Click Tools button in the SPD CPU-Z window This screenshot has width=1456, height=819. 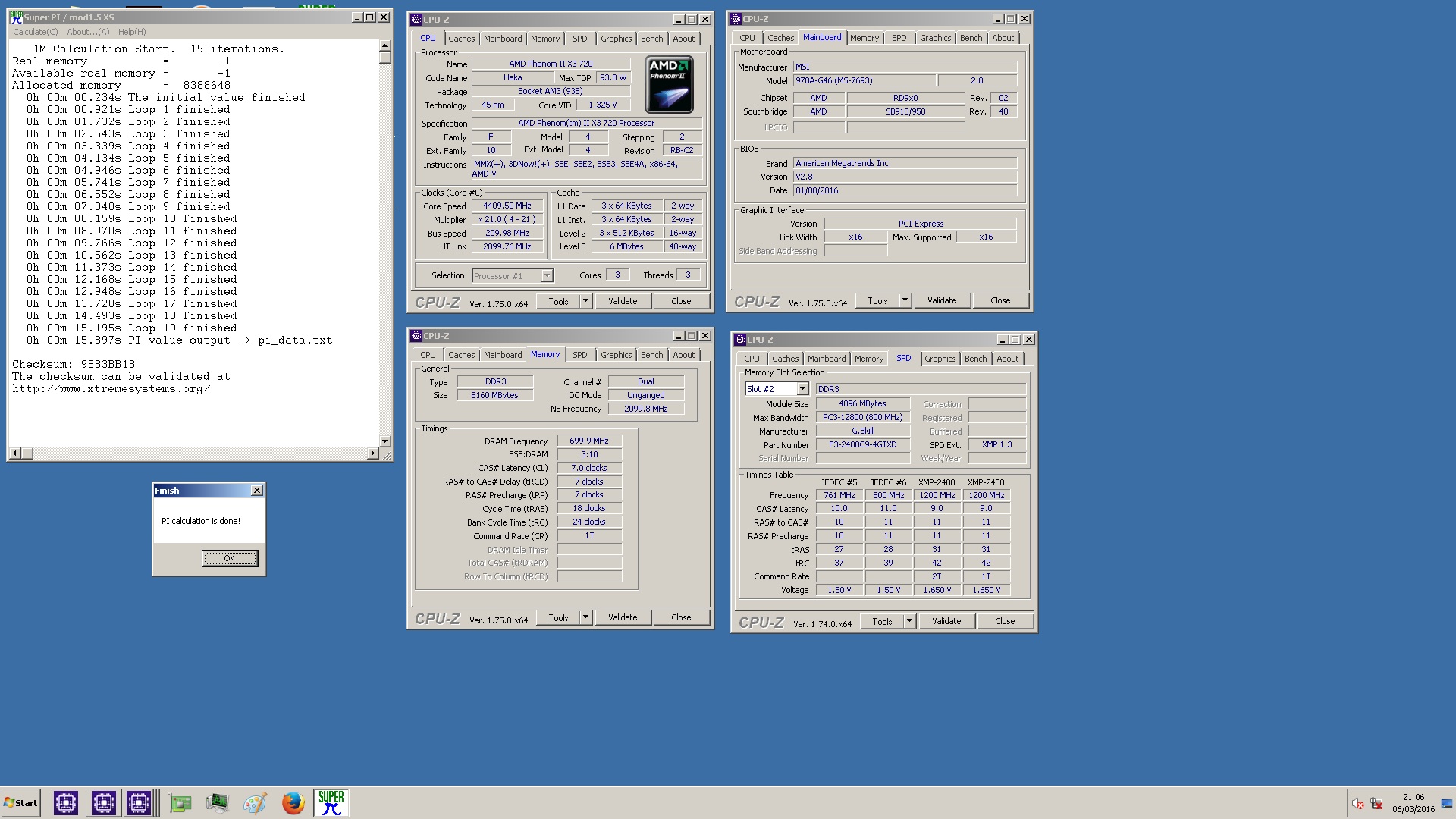click(x=882, y=622)
